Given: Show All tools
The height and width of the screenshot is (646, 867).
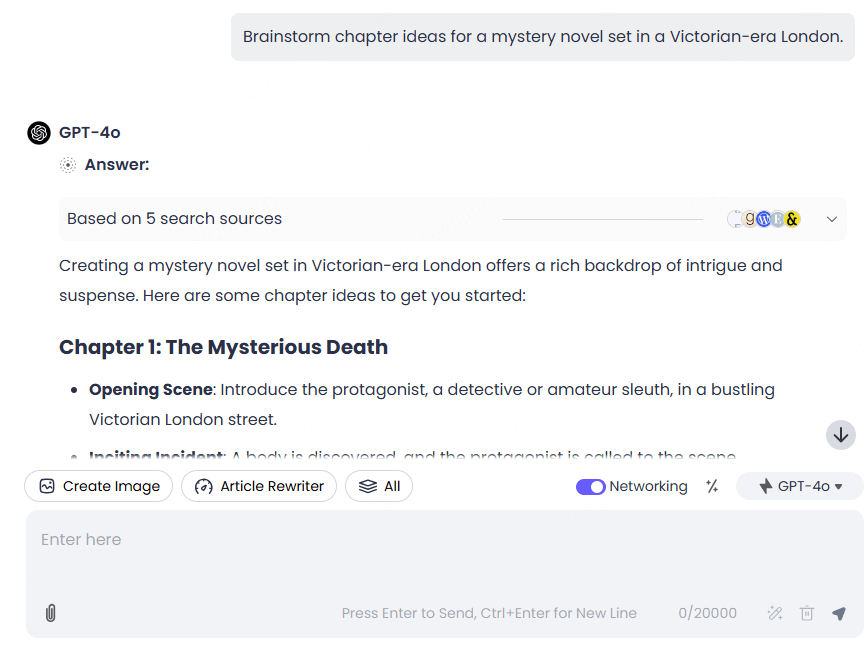Looking at the screenshot, I should [x=379, y=486].
